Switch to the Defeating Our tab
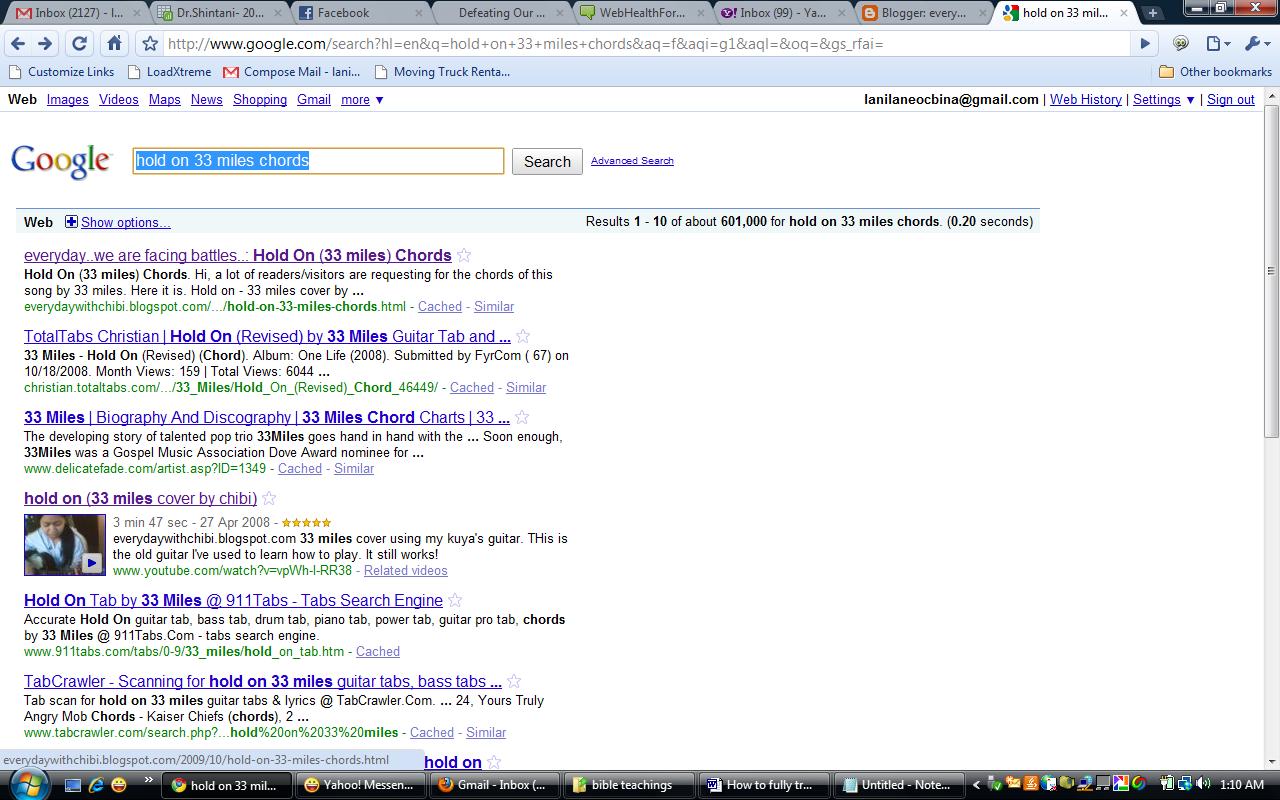Screen dimensions: 1280x800 [502, 13]
